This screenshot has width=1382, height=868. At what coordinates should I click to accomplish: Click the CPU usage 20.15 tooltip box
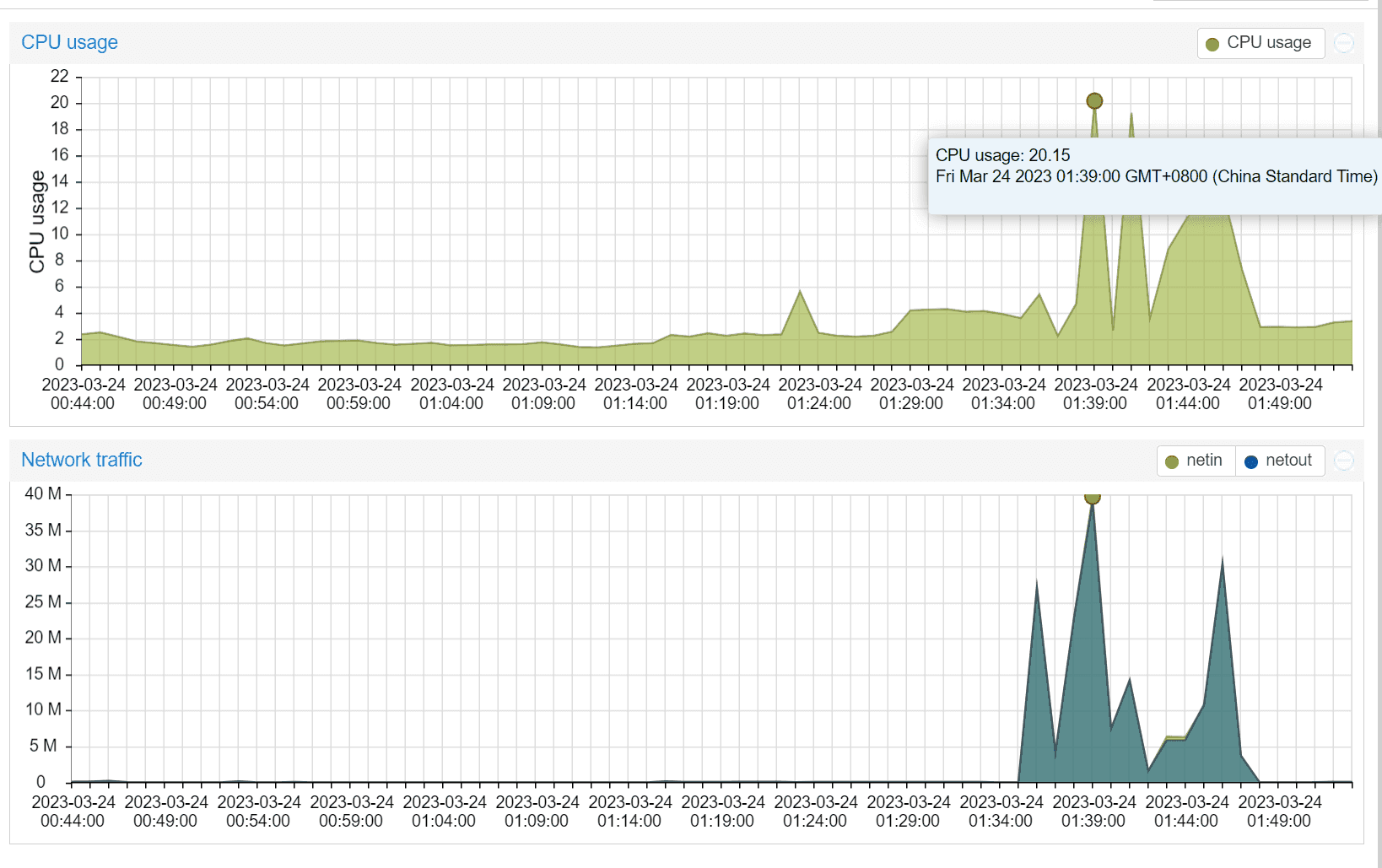(x=1154, y=175)
